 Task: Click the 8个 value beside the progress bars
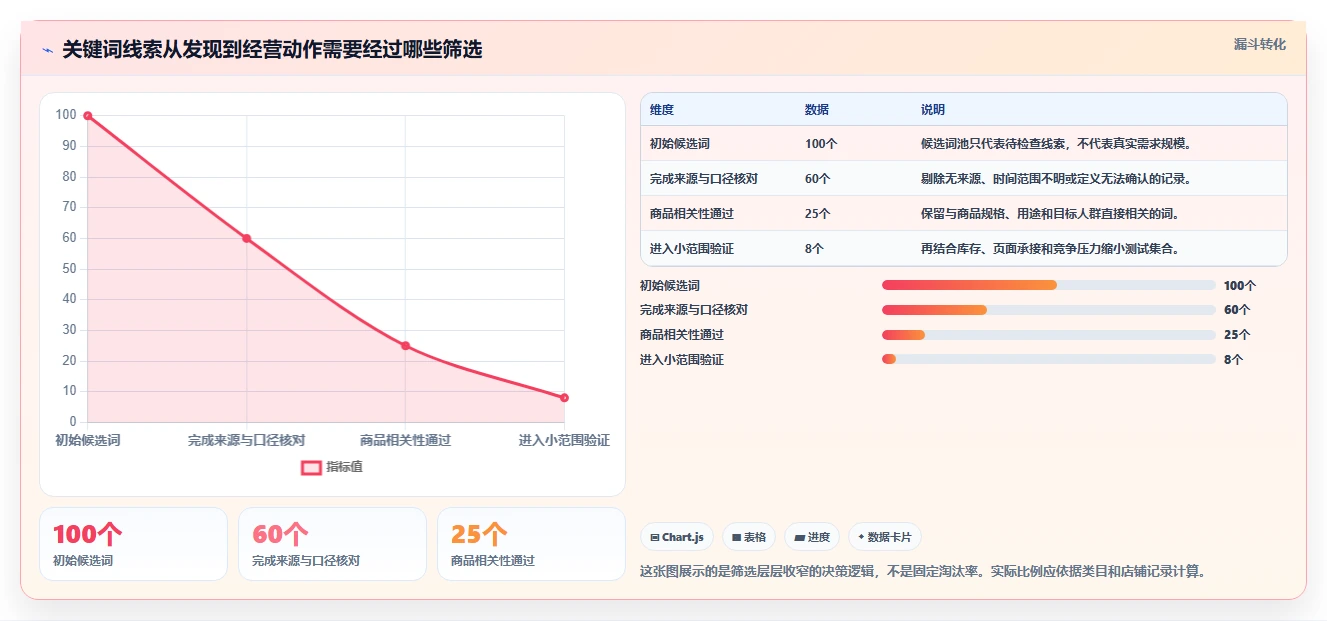coord(1233,360)
